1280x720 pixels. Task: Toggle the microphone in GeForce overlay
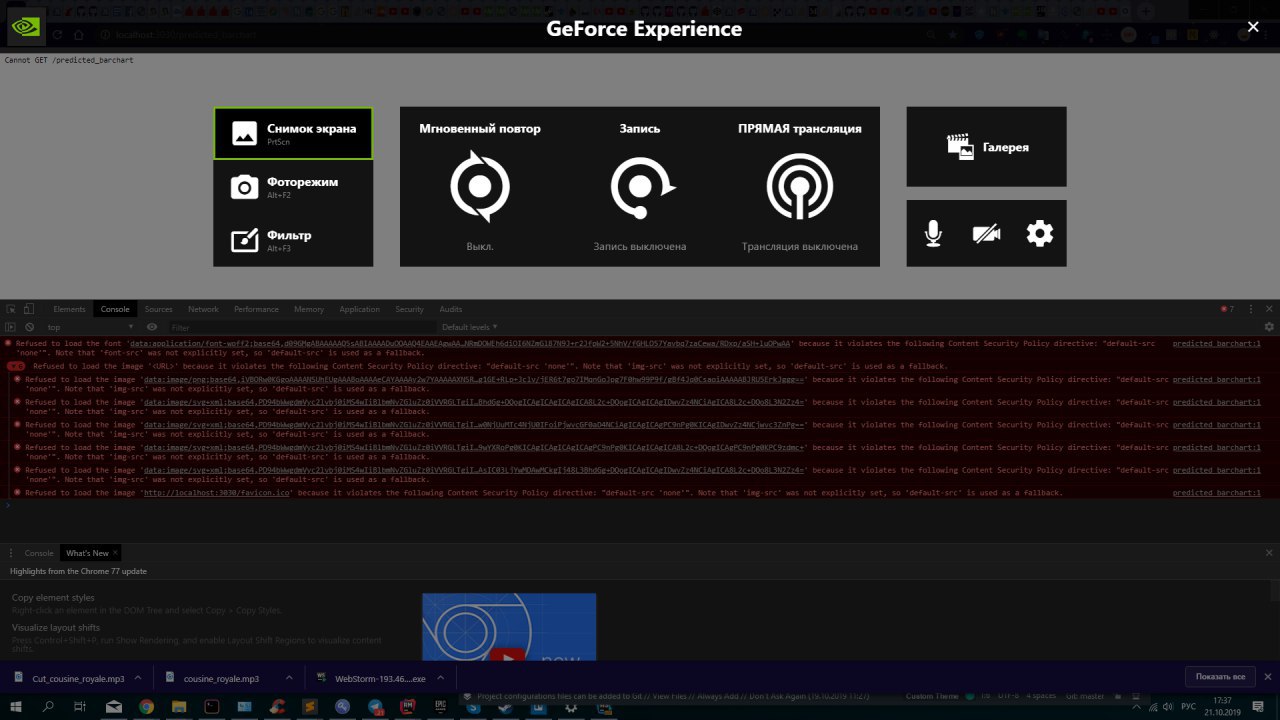(x=933, y=234)
